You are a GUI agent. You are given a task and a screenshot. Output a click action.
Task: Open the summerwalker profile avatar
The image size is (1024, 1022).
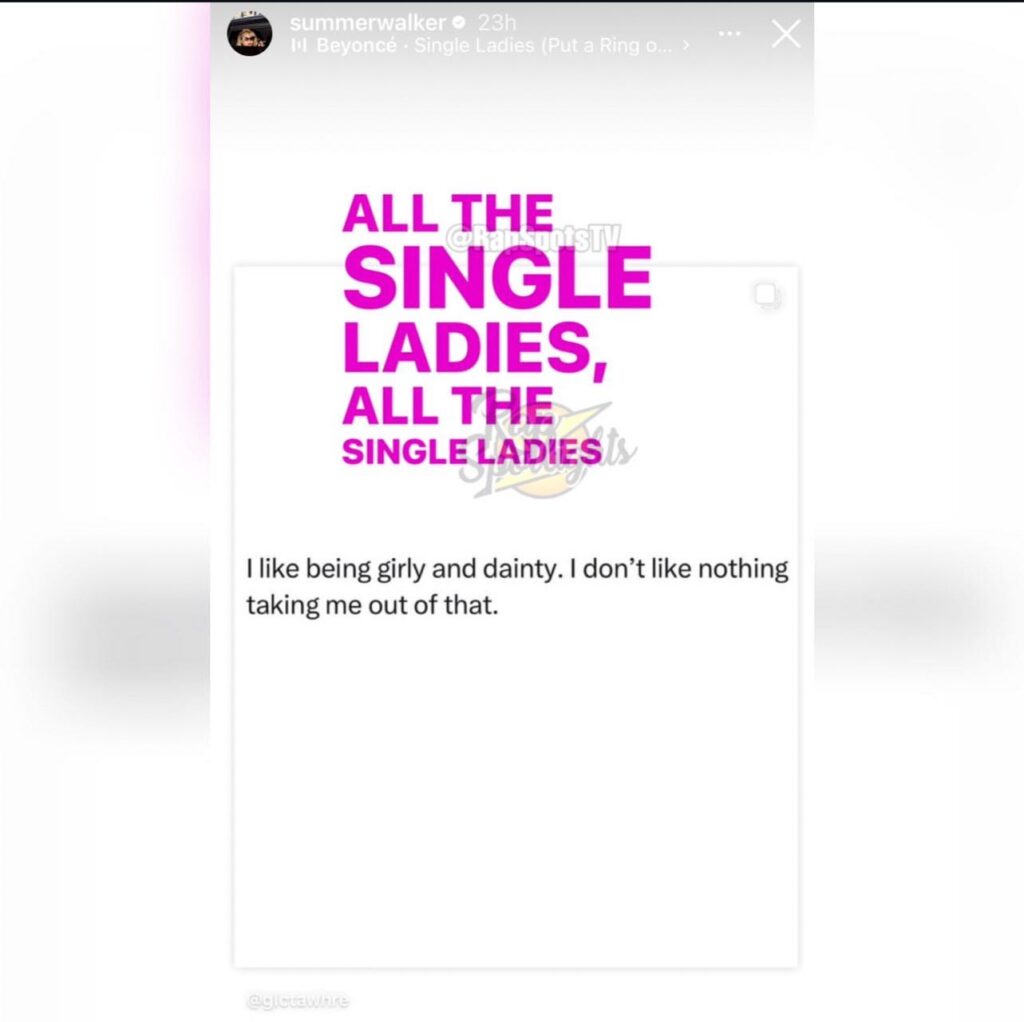pos(249,33)
